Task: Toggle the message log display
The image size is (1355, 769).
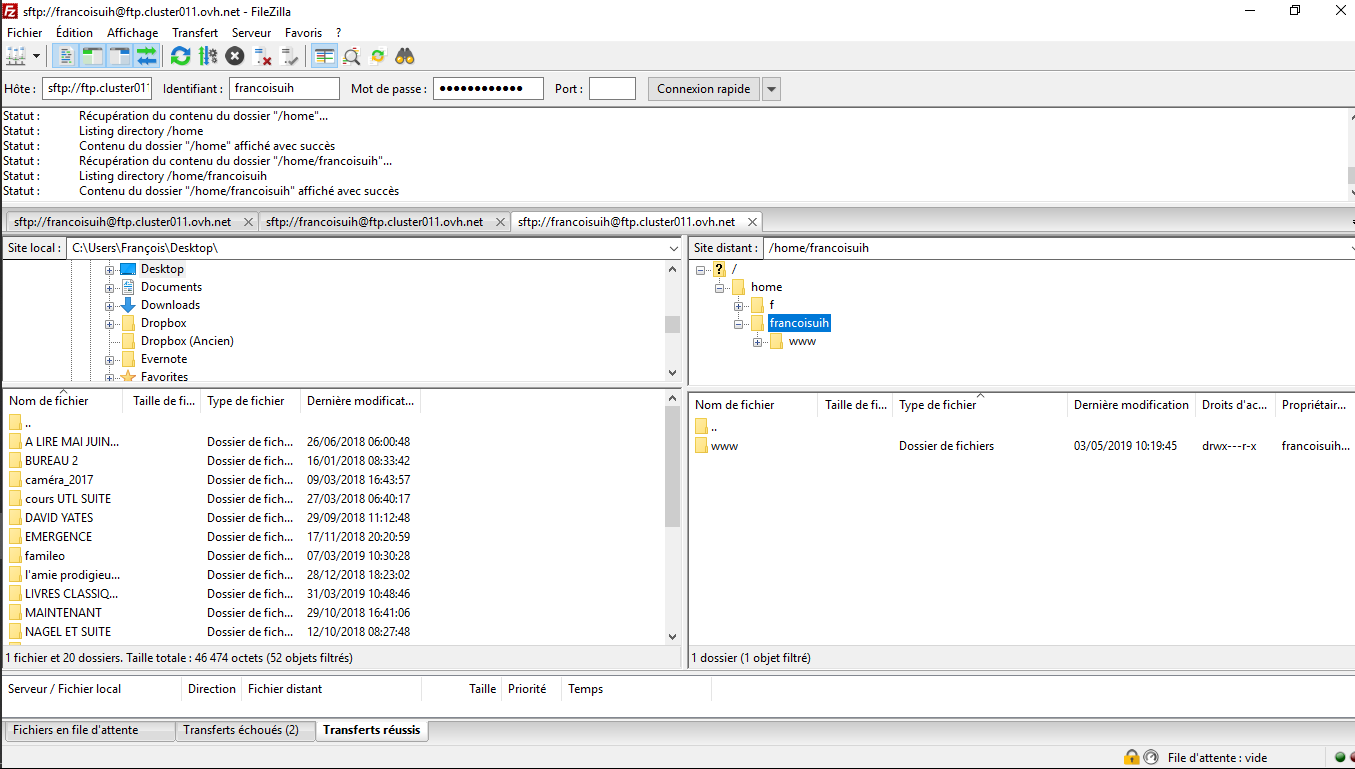Action: (66, 56)
